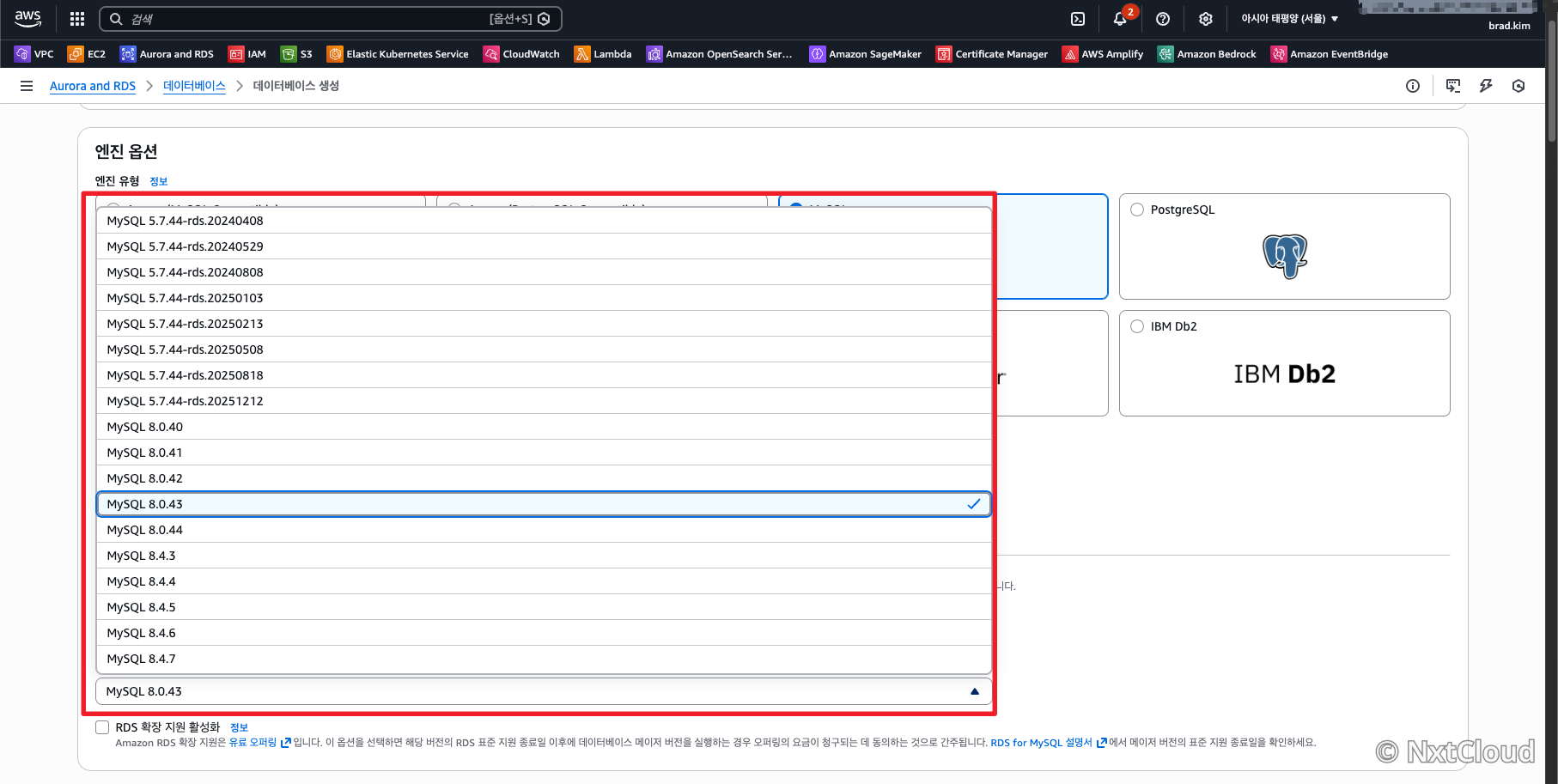The height and width of the screenshot is (784, 1558).
Task: Open the Amazon SageMaker shortcut
Action: point(866,54)
